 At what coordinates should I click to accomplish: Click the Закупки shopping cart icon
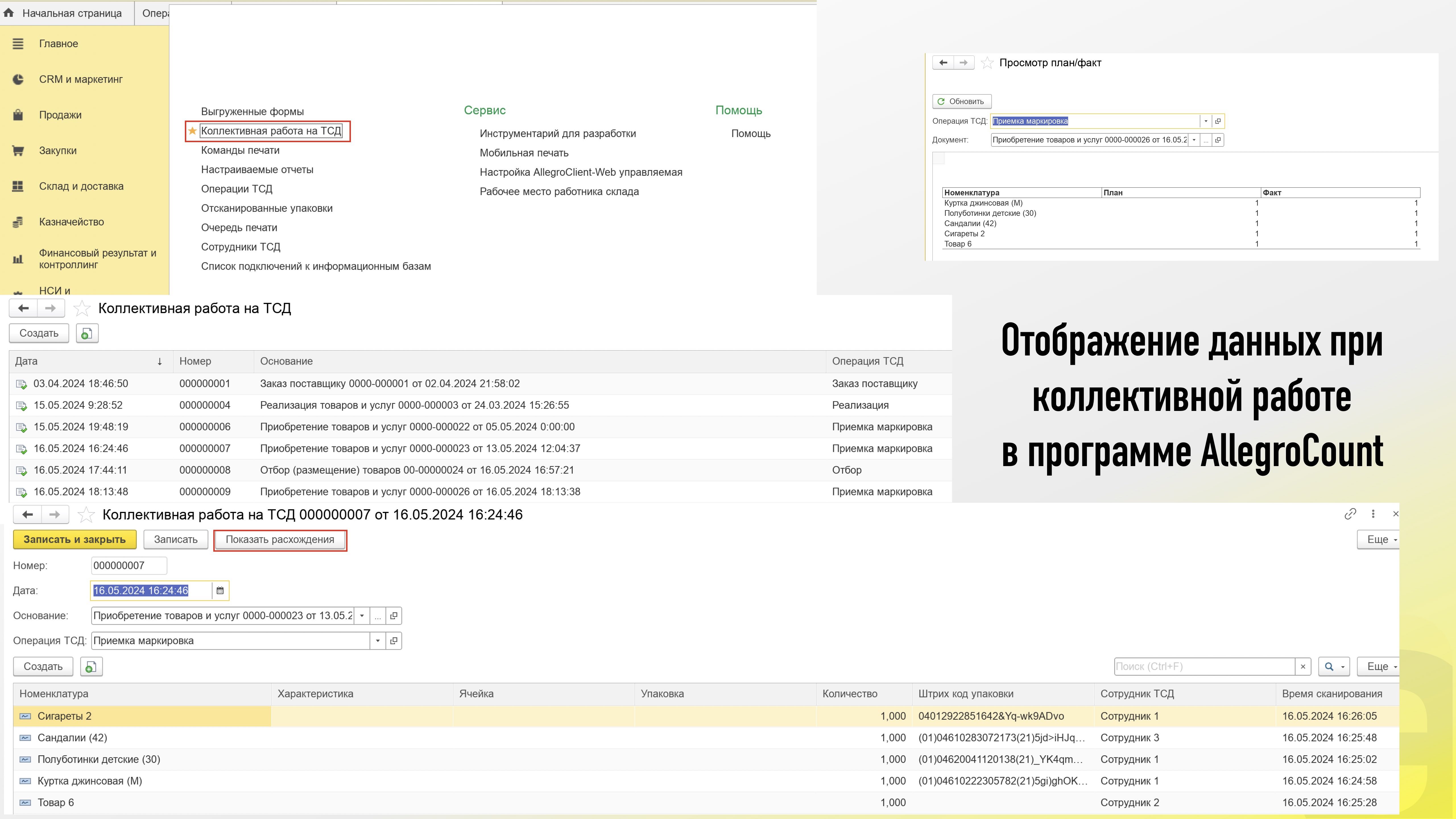tap(18, 150)
